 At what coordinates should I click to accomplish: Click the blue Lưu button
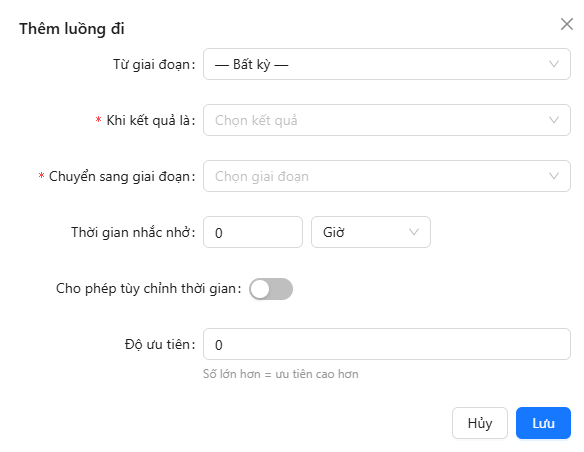543,423
